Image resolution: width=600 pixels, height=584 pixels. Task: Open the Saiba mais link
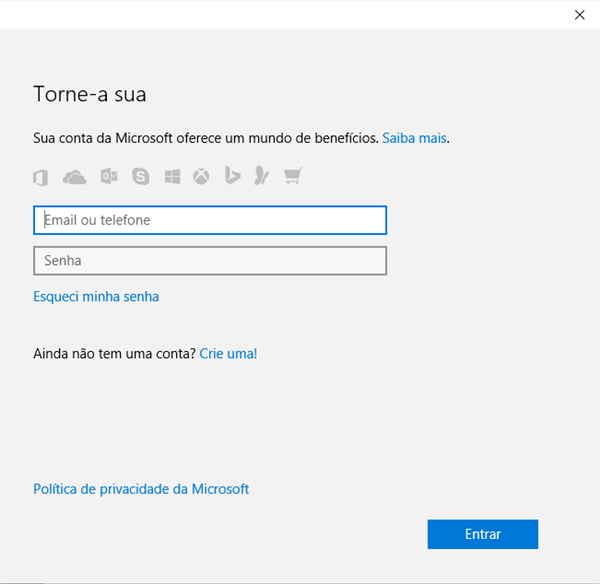coord(414,138)
